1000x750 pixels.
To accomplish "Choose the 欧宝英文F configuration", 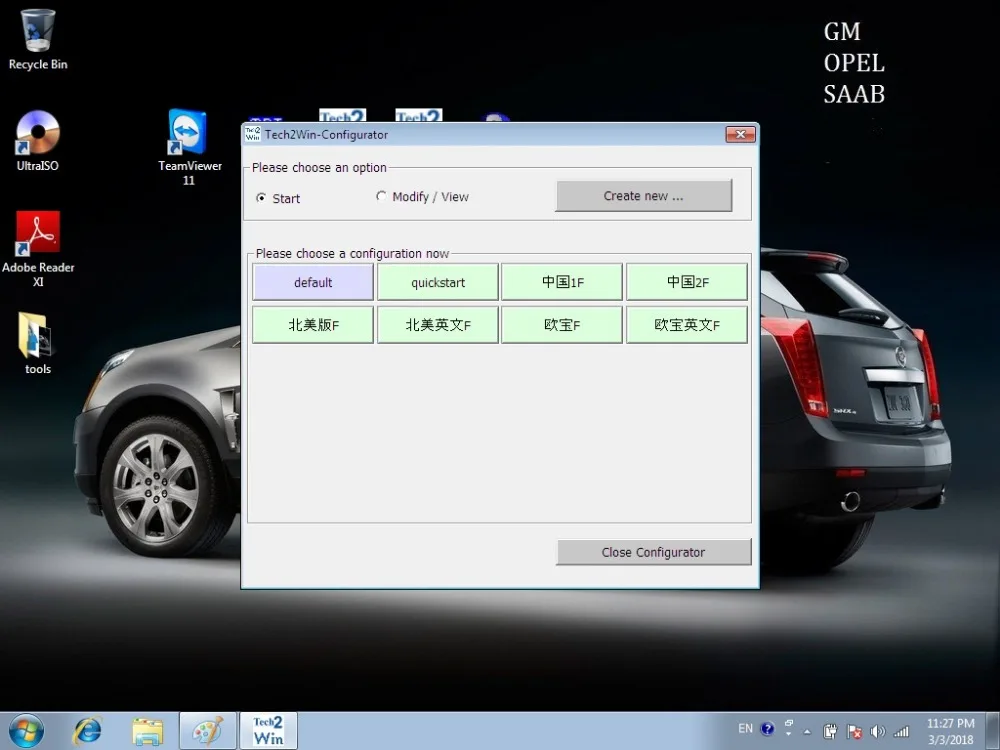I will coord(687,325).
